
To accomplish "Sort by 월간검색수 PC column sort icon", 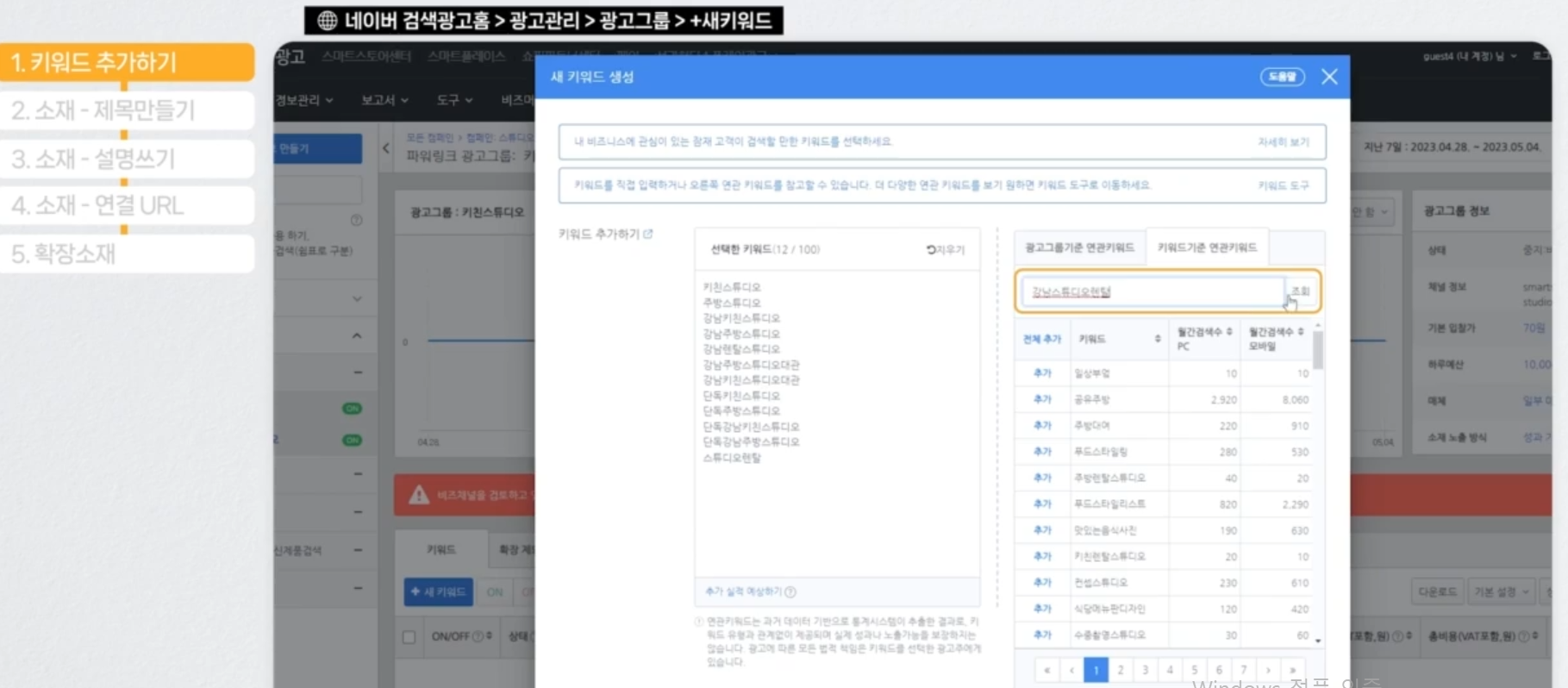I will (1229, 332).
